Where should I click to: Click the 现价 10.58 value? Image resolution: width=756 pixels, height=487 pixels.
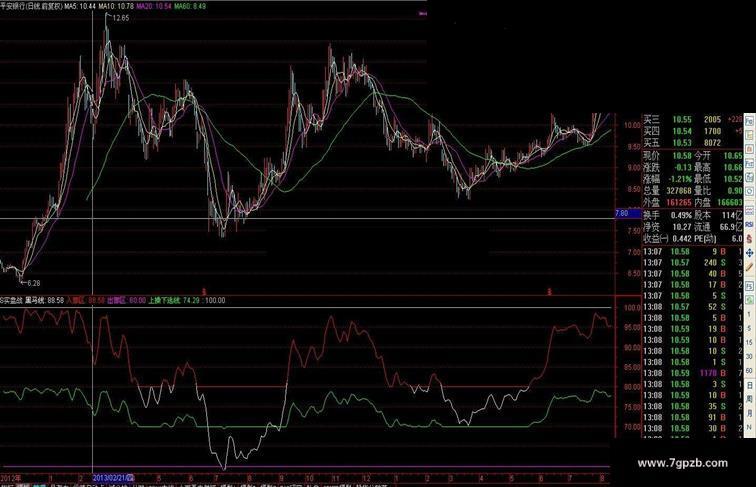coord(682,156)
